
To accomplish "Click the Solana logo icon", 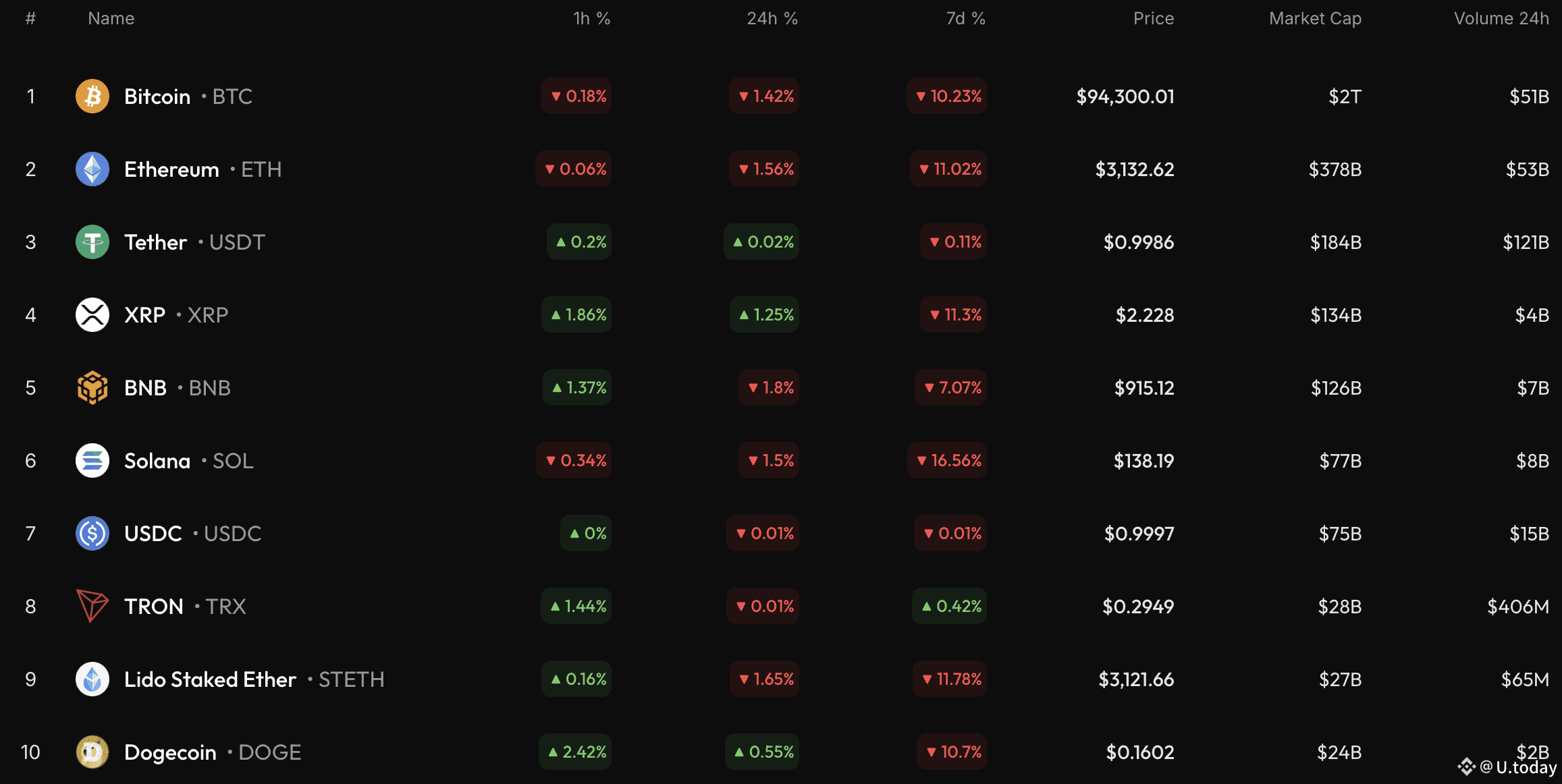I will tap(92, 461).
